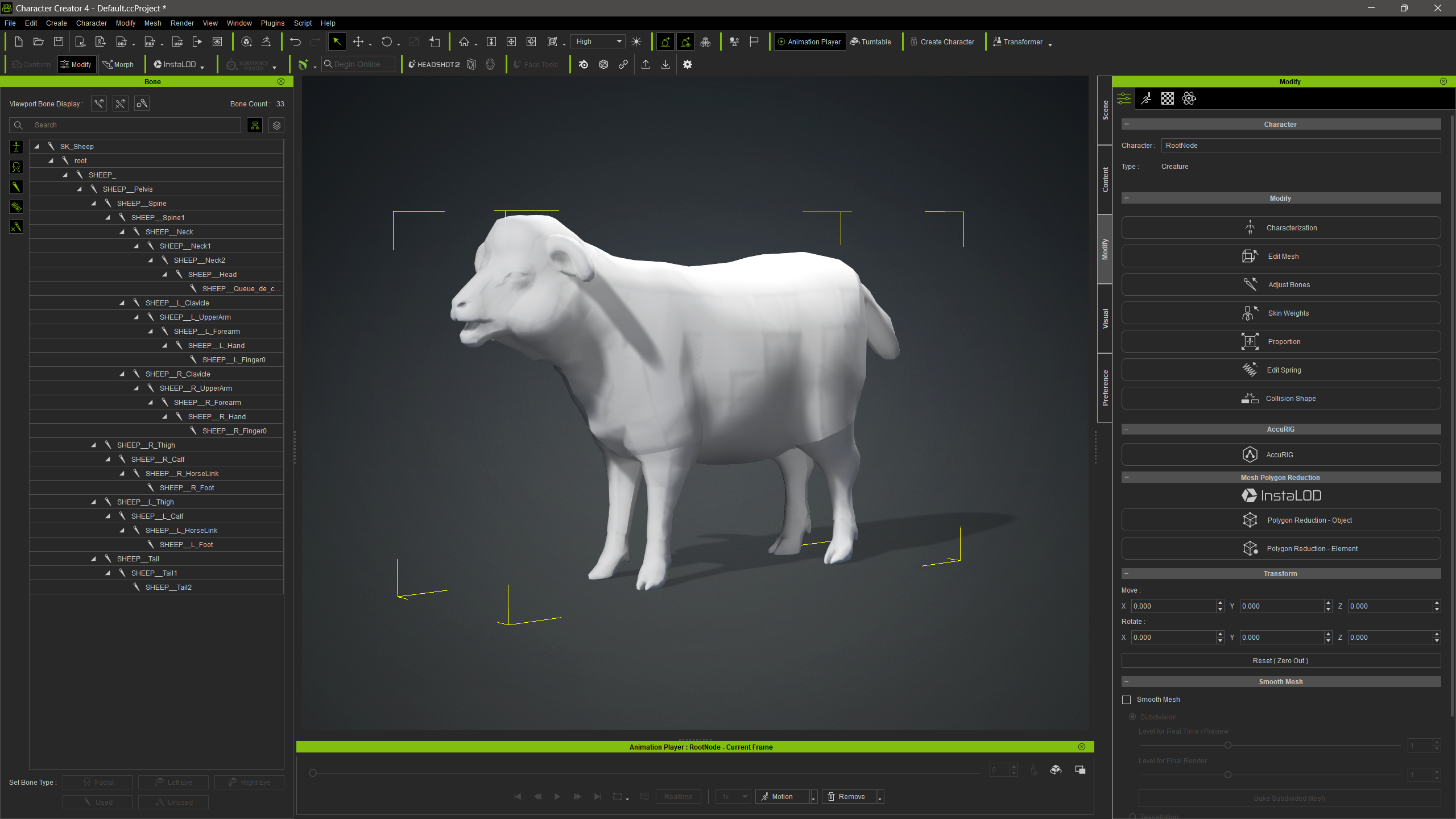
Task: Click the Edit Mesh button
Action: pyautogui.click(x=1281, y=256)
